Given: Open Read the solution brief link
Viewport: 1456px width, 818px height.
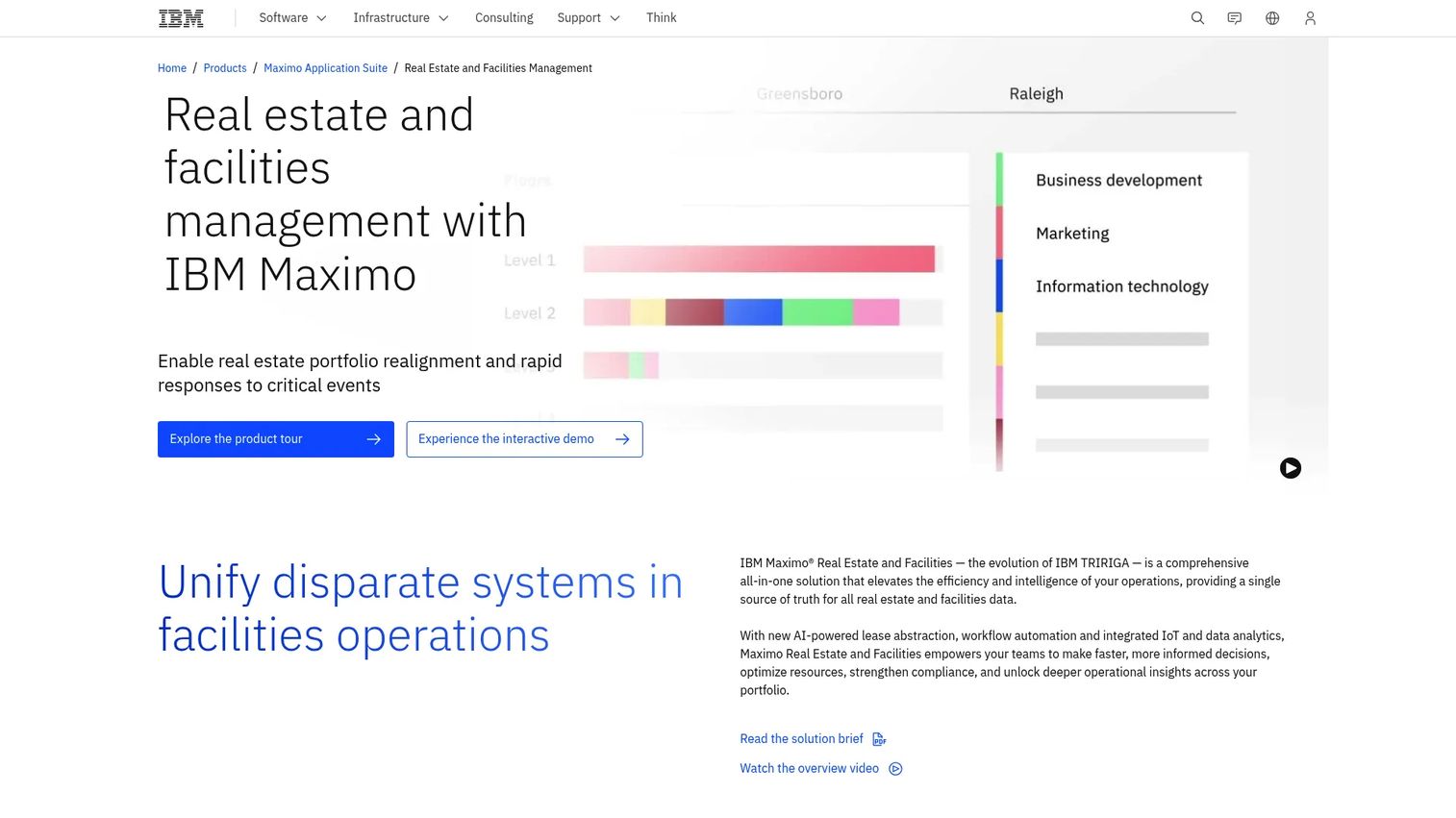Looking at the screenshot, I should [x=801, y=739].
